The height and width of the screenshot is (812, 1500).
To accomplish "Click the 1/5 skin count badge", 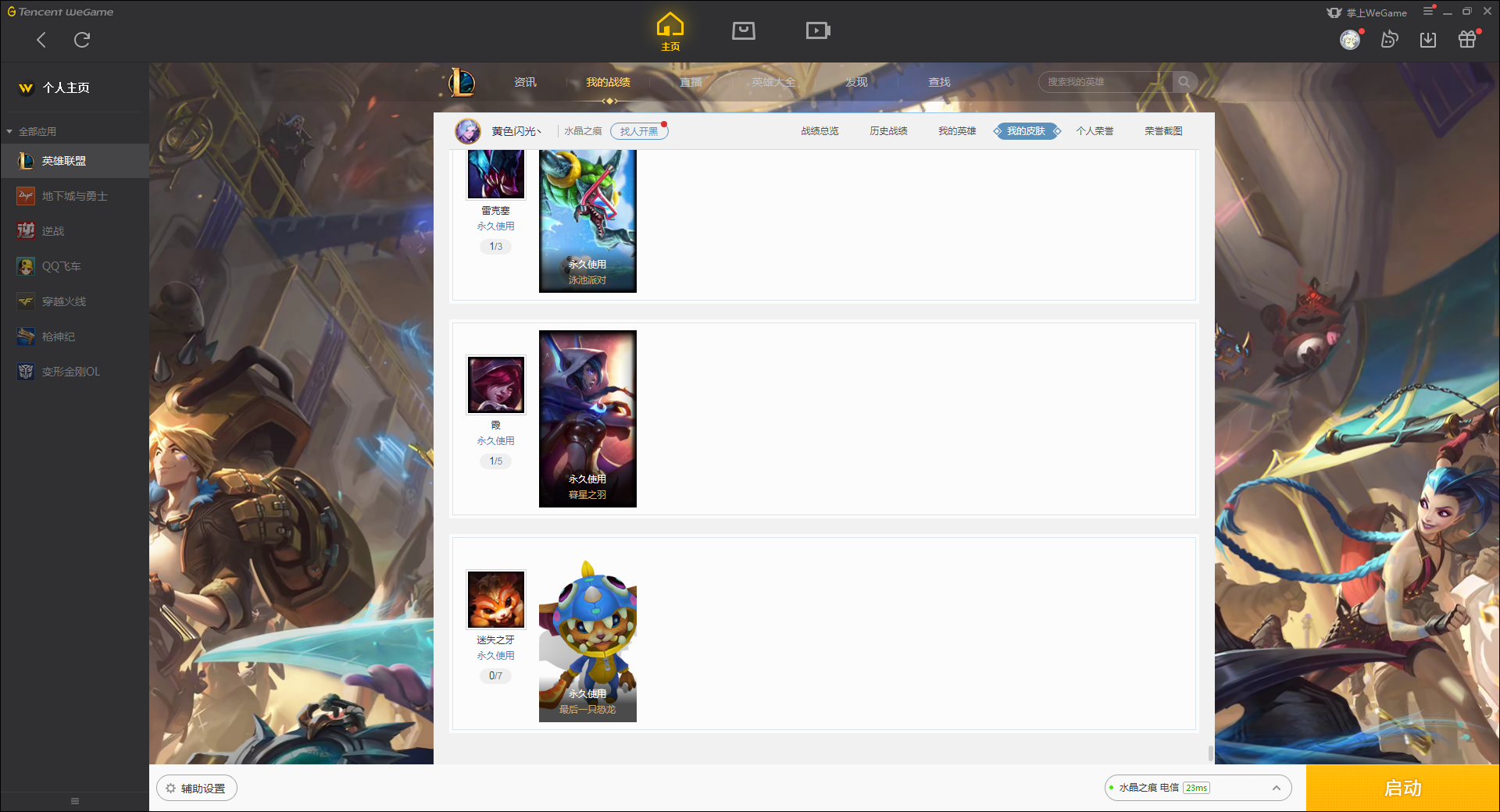I will (x=496, y=461).
